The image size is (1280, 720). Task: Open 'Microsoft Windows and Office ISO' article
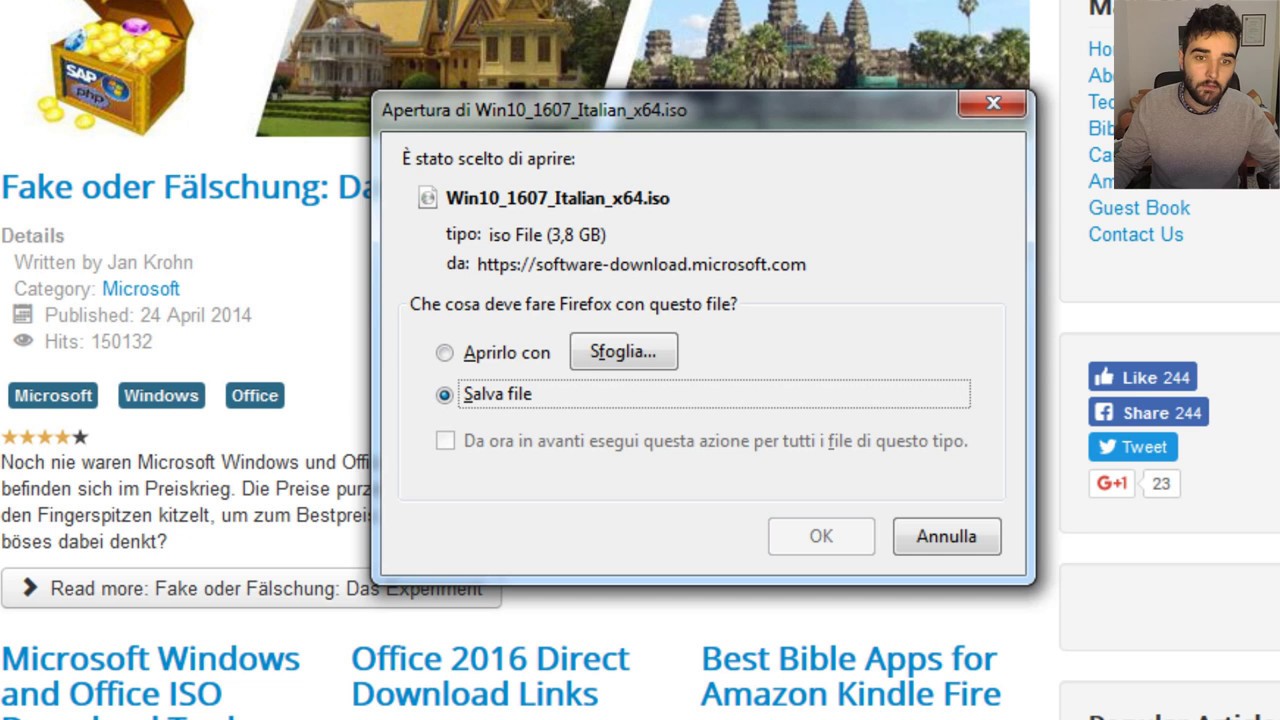[150, 685]
